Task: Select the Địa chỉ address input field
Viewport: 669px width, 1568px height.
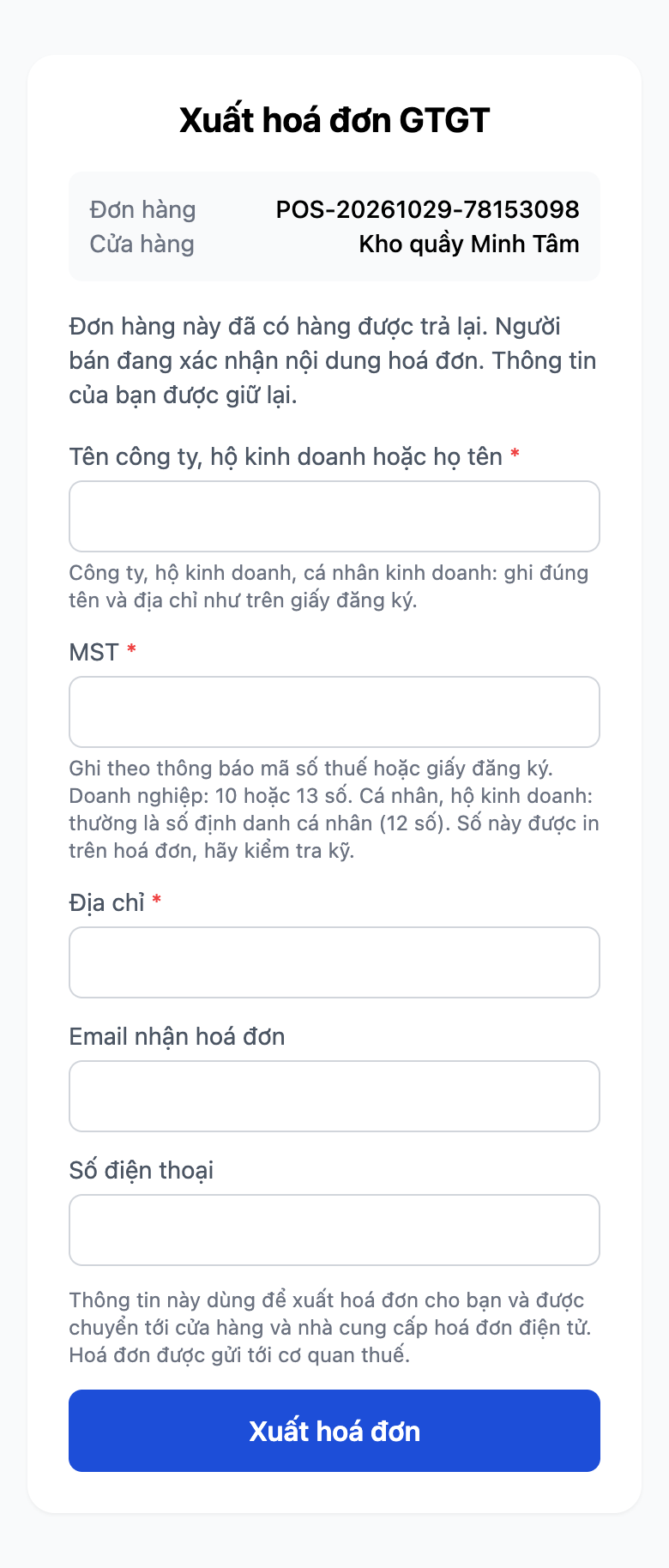Action: pyautogui.click(x=334, y=962)
